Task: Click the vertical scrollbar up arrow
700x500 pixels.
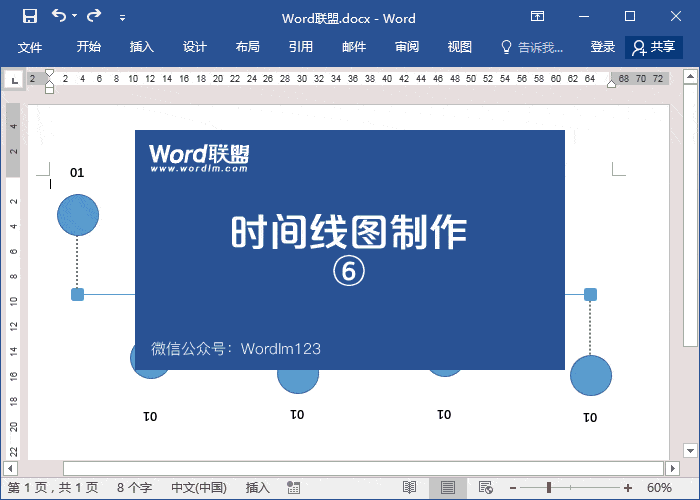Action: point(690,76)
